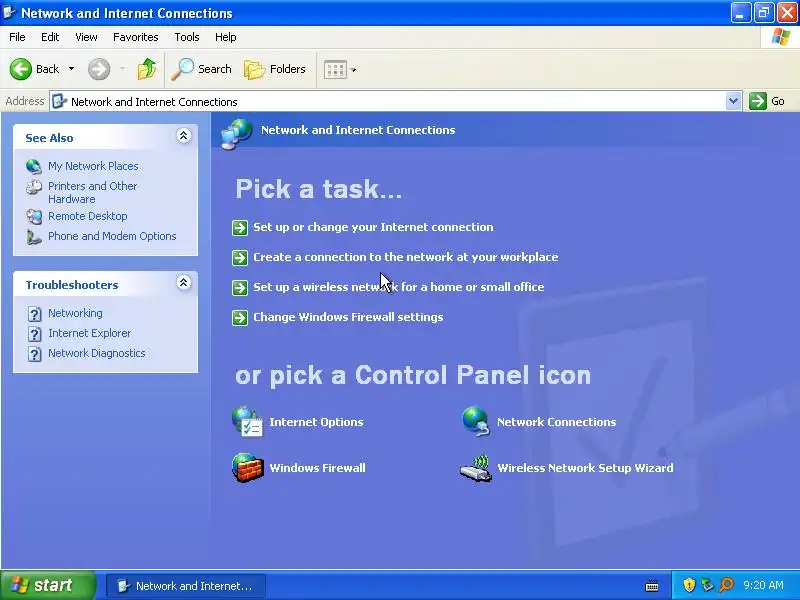Click the title bar window icon
The height and width of the screenshot is (600, 800).
pos(9,12)
